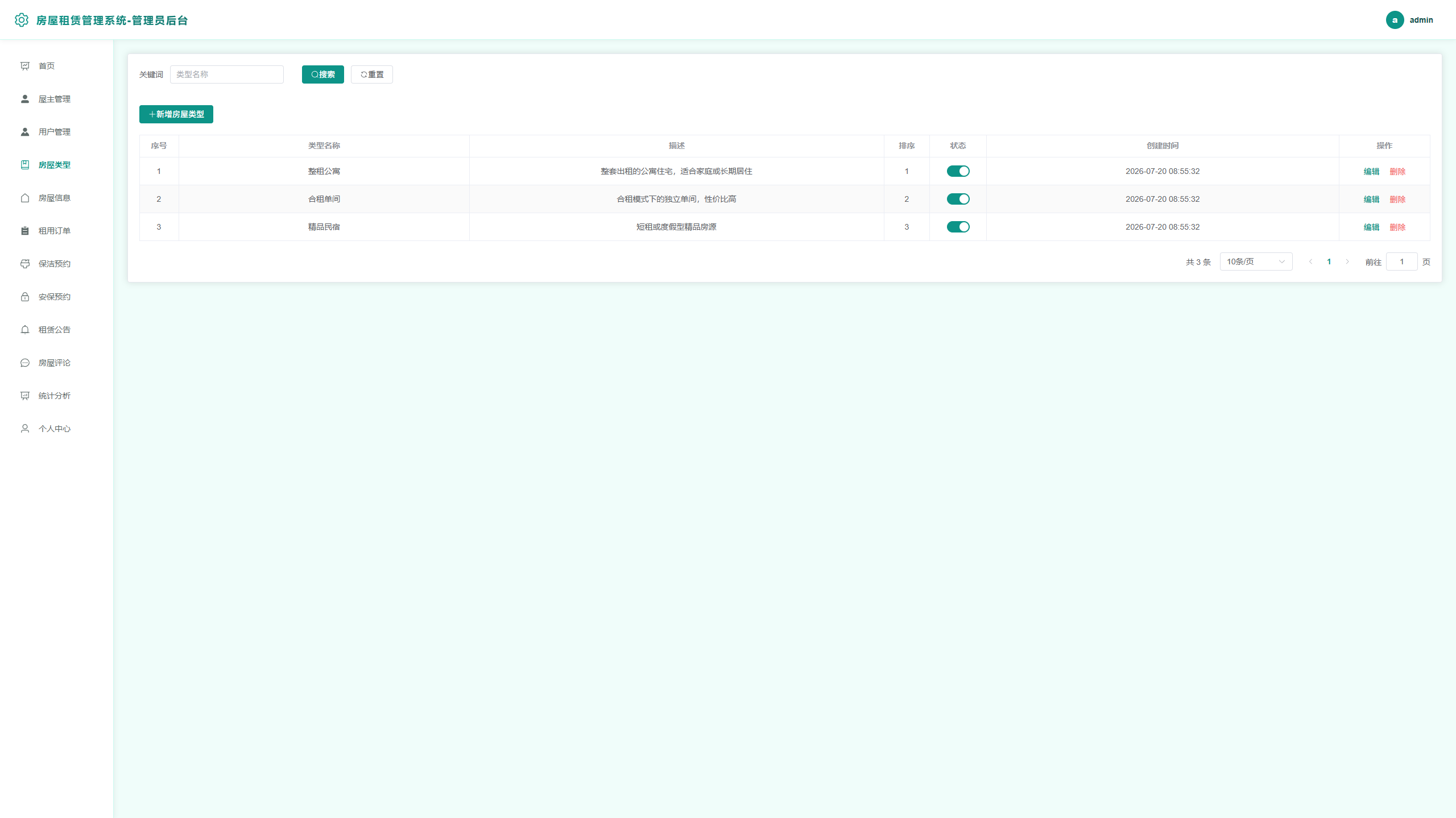Screen dimensions: 1456x818
Task: Select the 屋主管理 person icon
Action: click(x=25, y=99)
